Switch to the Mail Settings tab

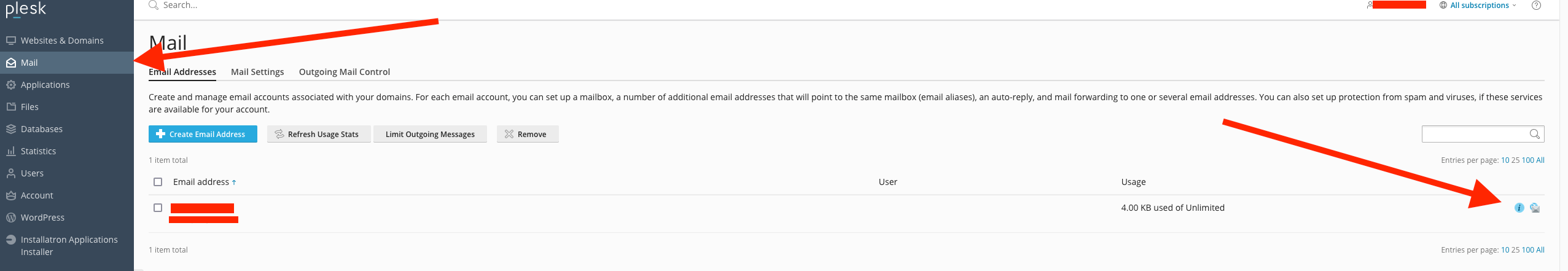click(257, 72)
